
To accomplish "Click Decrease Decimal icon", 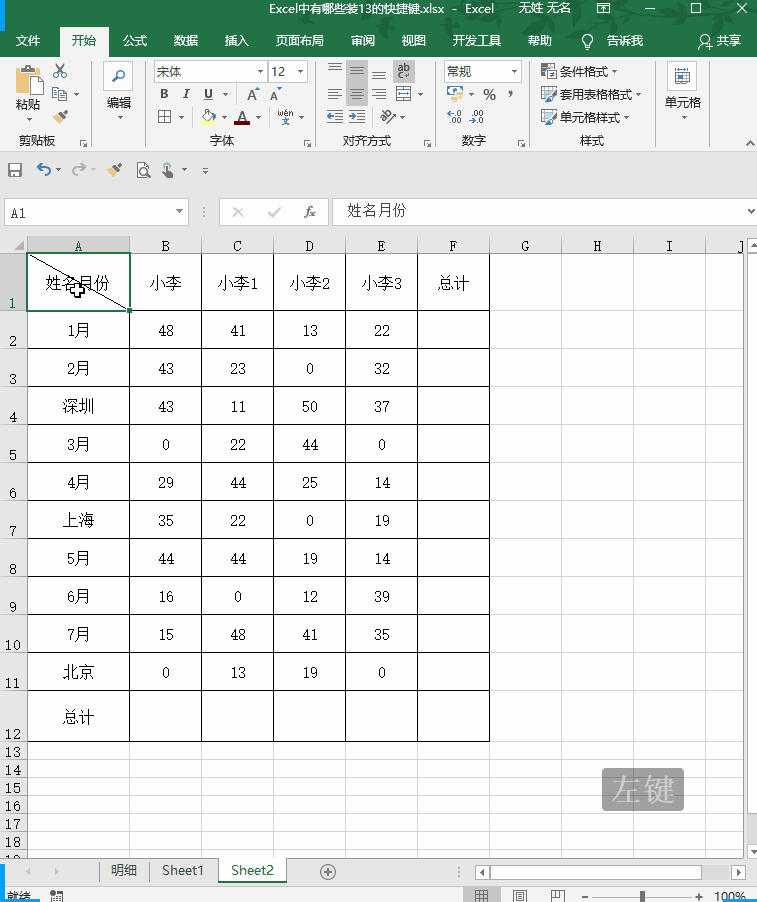I will click(x=477, y=117).
